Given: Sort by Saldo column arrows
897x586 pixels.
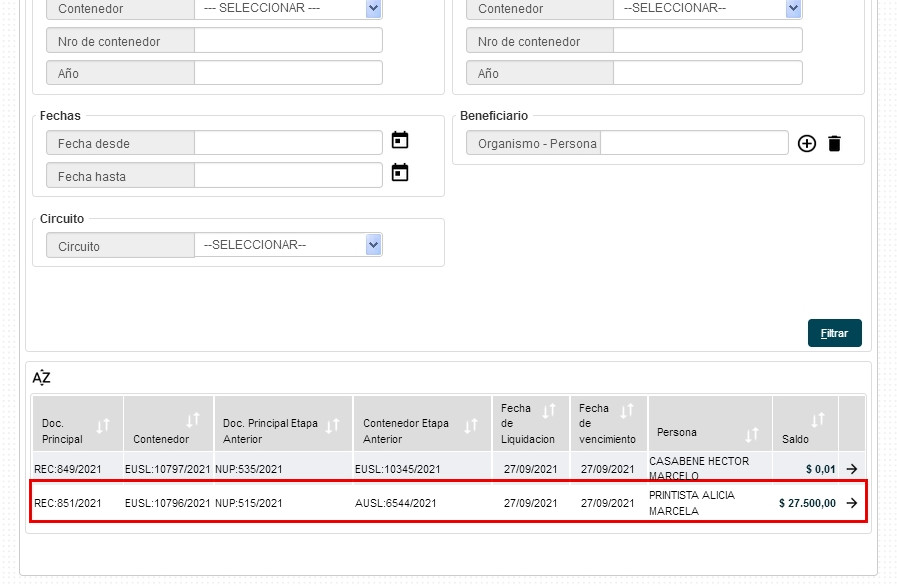Looking at the screenshot, I should (817, 419).
